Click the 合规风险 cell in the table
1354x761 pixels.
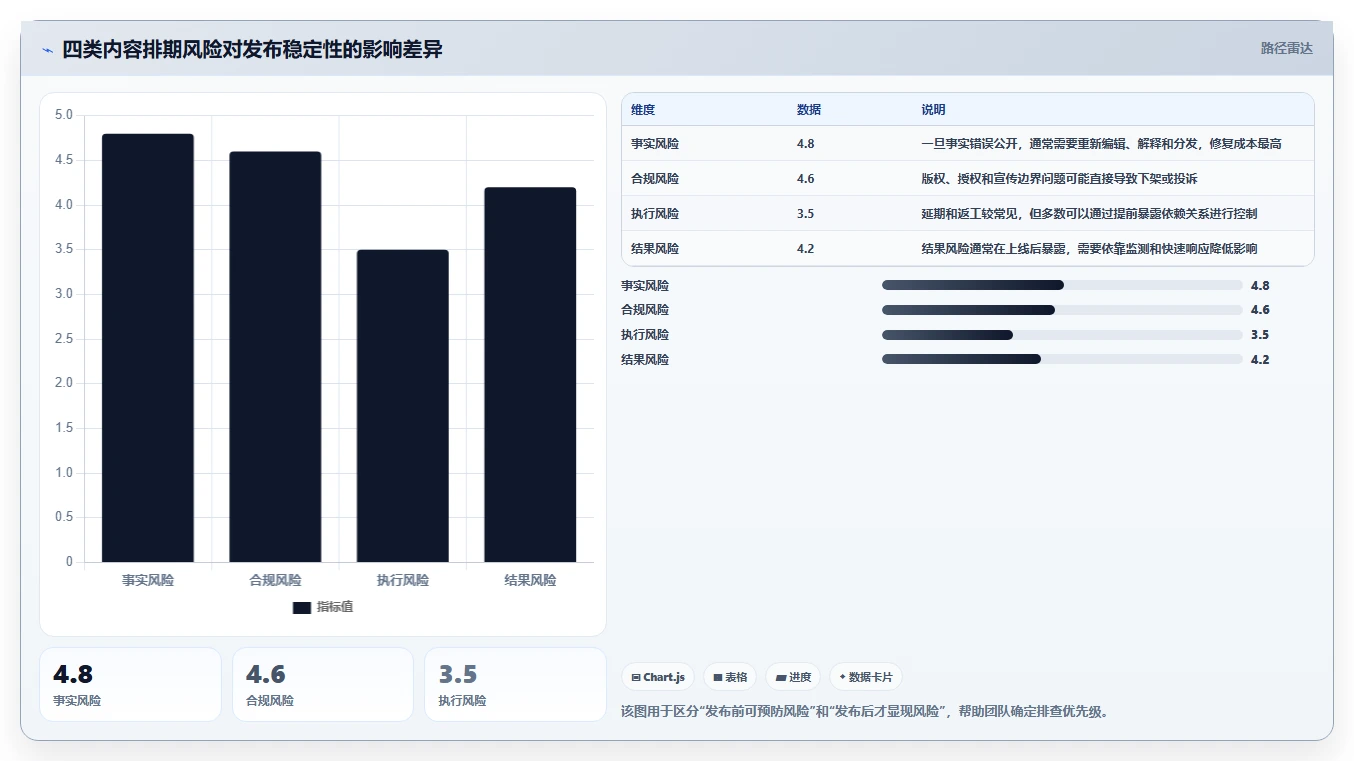click(655, 179)
